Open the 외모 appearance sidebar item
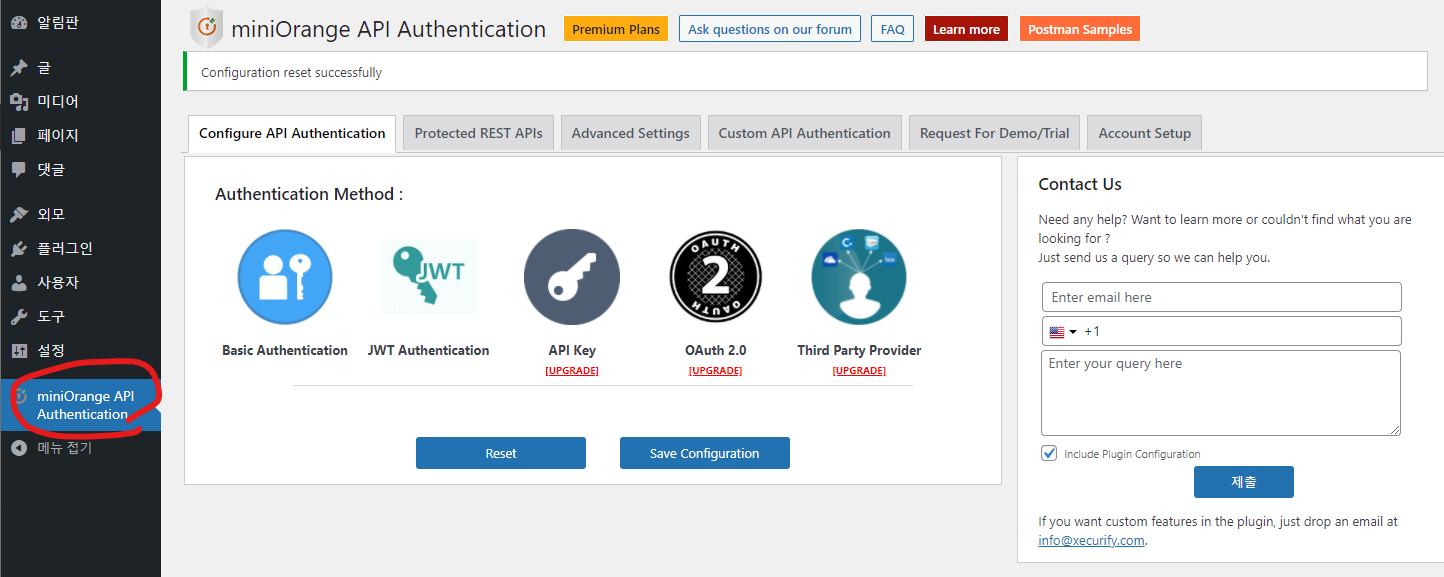Viewport: 1444px width, 577px height. click(x=80, y=214)
